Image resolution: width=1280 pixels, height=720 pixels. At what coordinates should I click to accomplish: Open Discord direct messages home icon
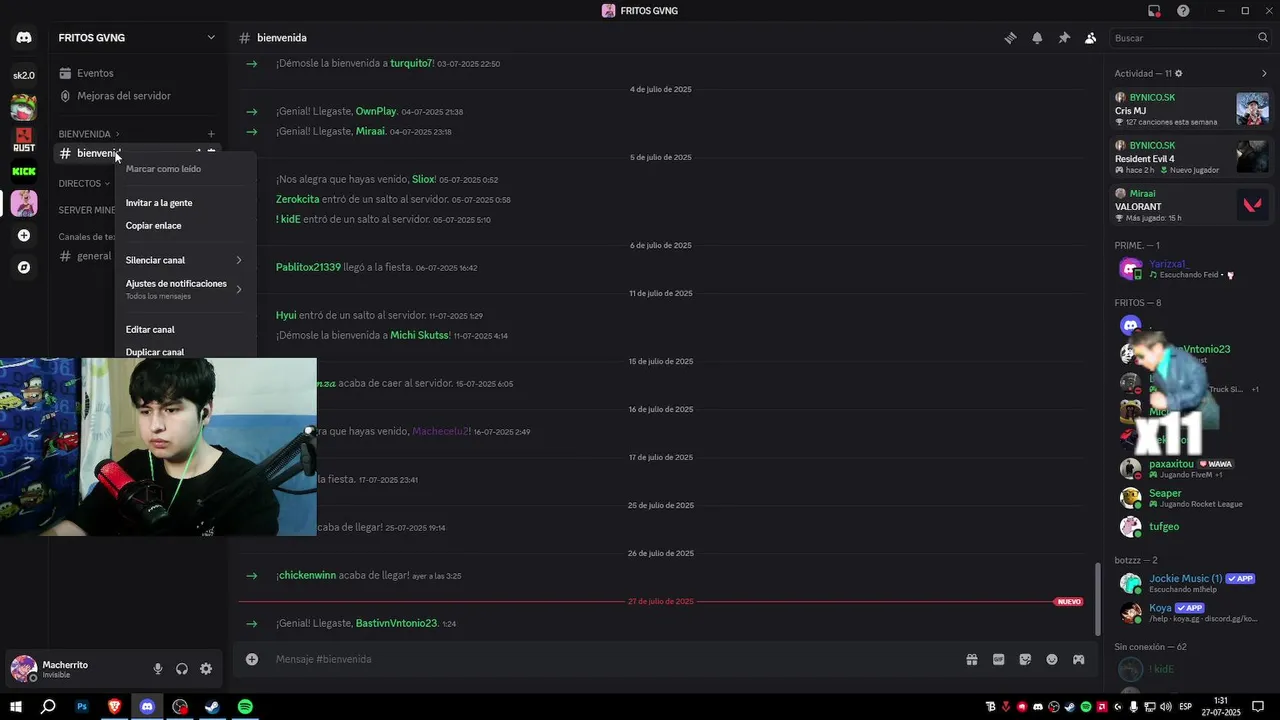[x=24, y=38]
